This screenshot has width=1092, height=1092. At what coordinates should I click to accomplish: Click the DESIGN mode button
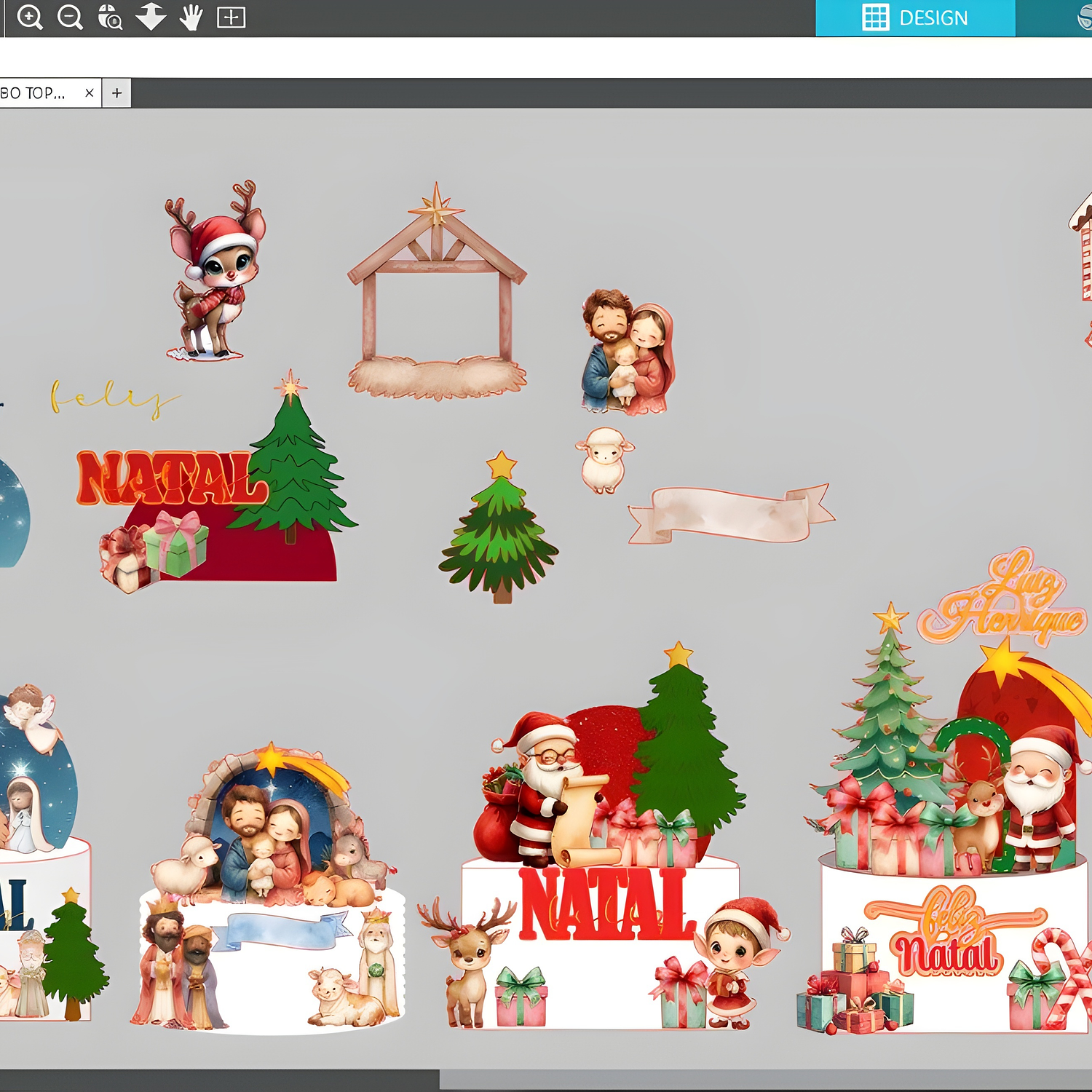click(934, 17)
